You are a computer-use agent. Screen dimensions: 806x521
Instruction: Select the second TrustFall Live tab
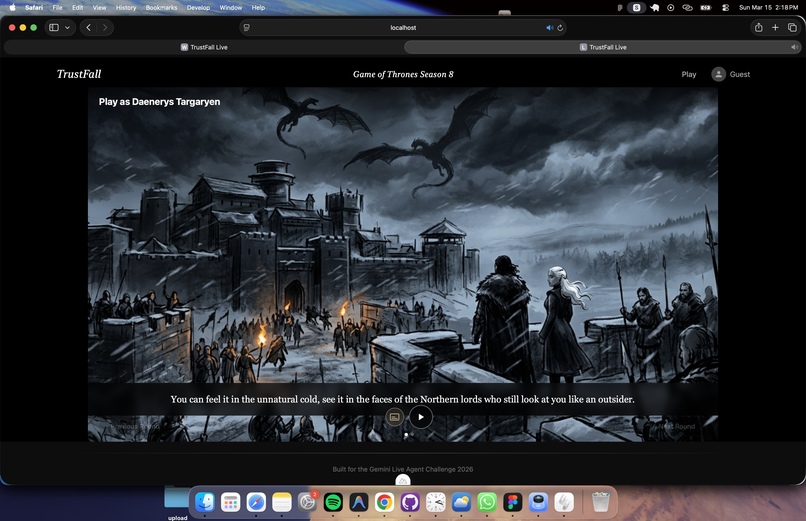coord(603,47)
